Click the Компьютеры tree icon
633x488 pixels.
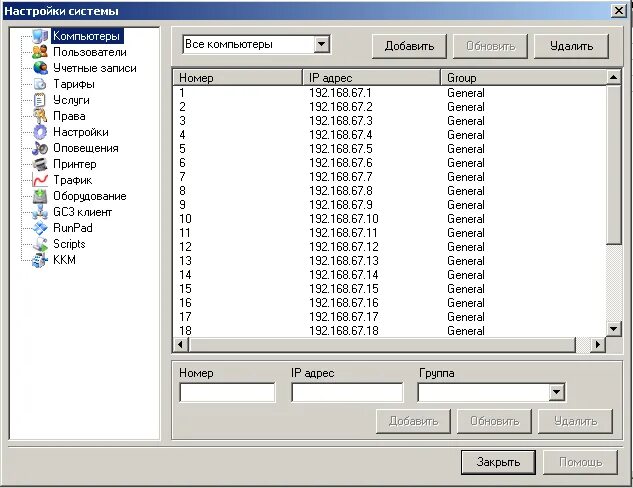tap(40, 36)
